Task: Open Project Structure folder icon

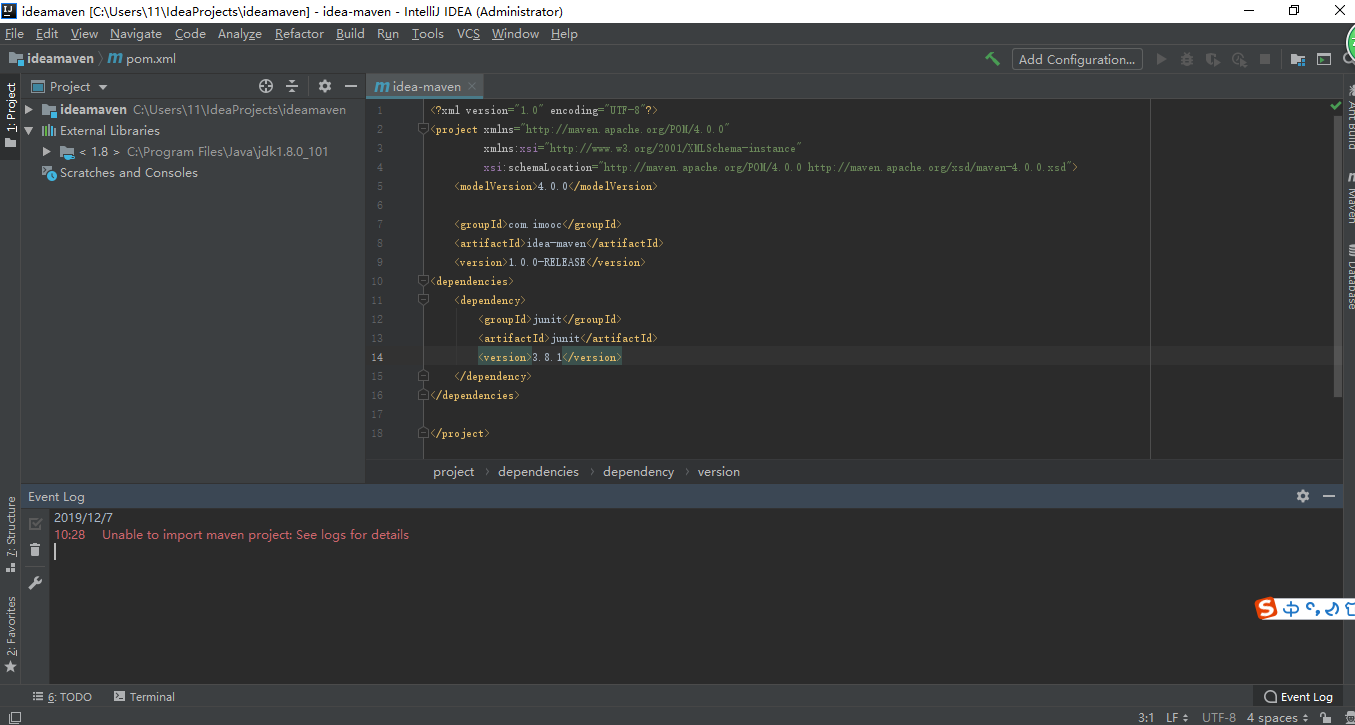Action: coord(1297,59)
